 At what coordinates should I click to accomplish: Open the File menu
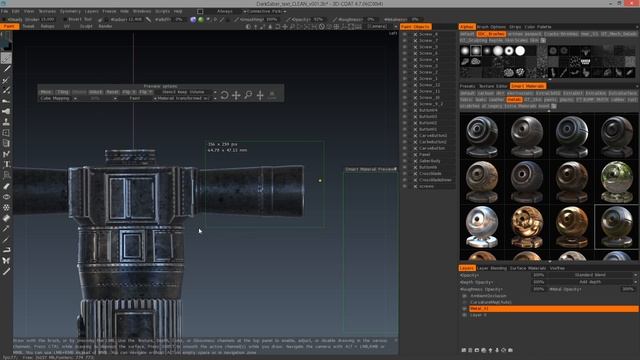coord(4,11)
